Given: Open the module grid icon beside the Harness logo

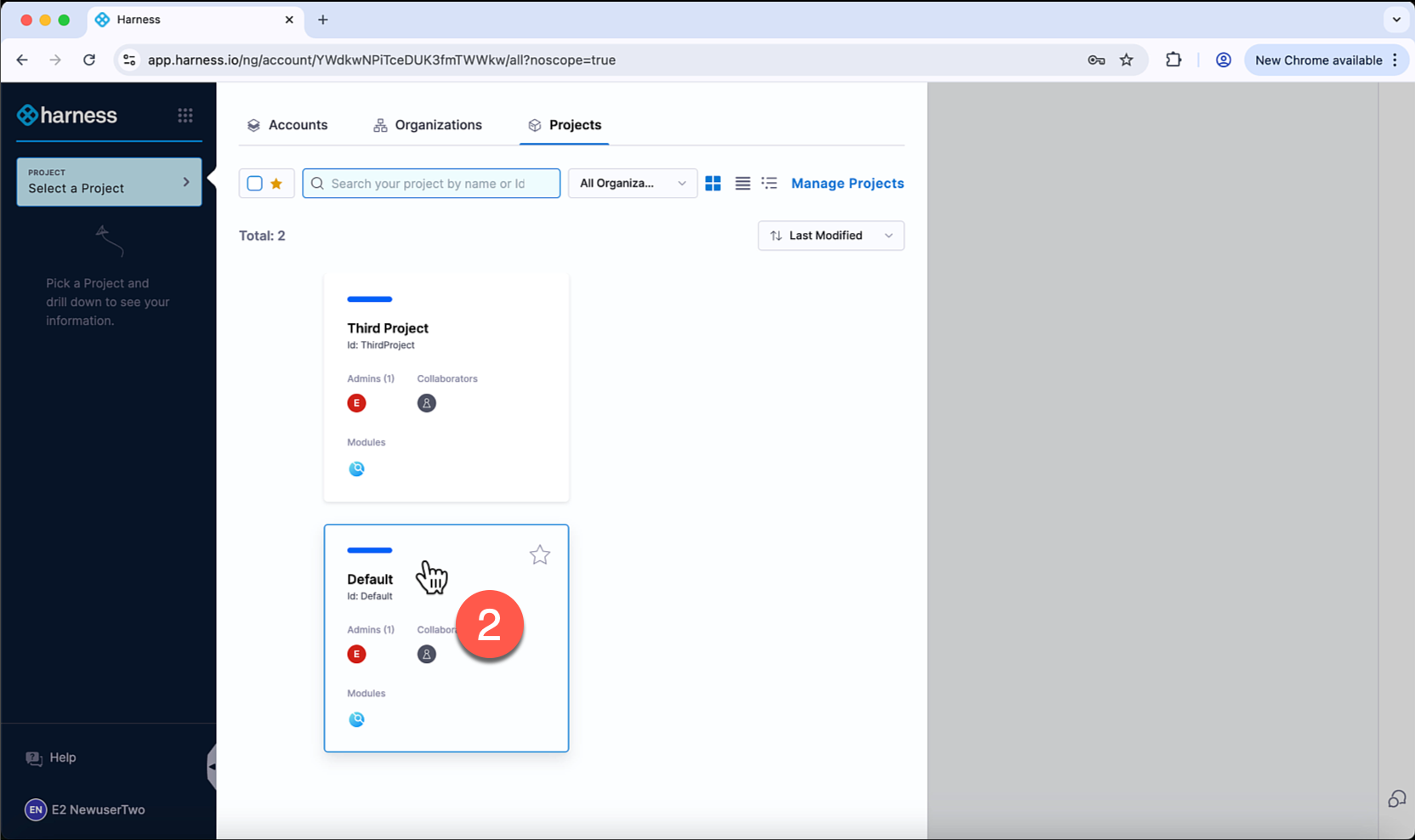Looking at the screenshot, I should (x=185, y=116).
